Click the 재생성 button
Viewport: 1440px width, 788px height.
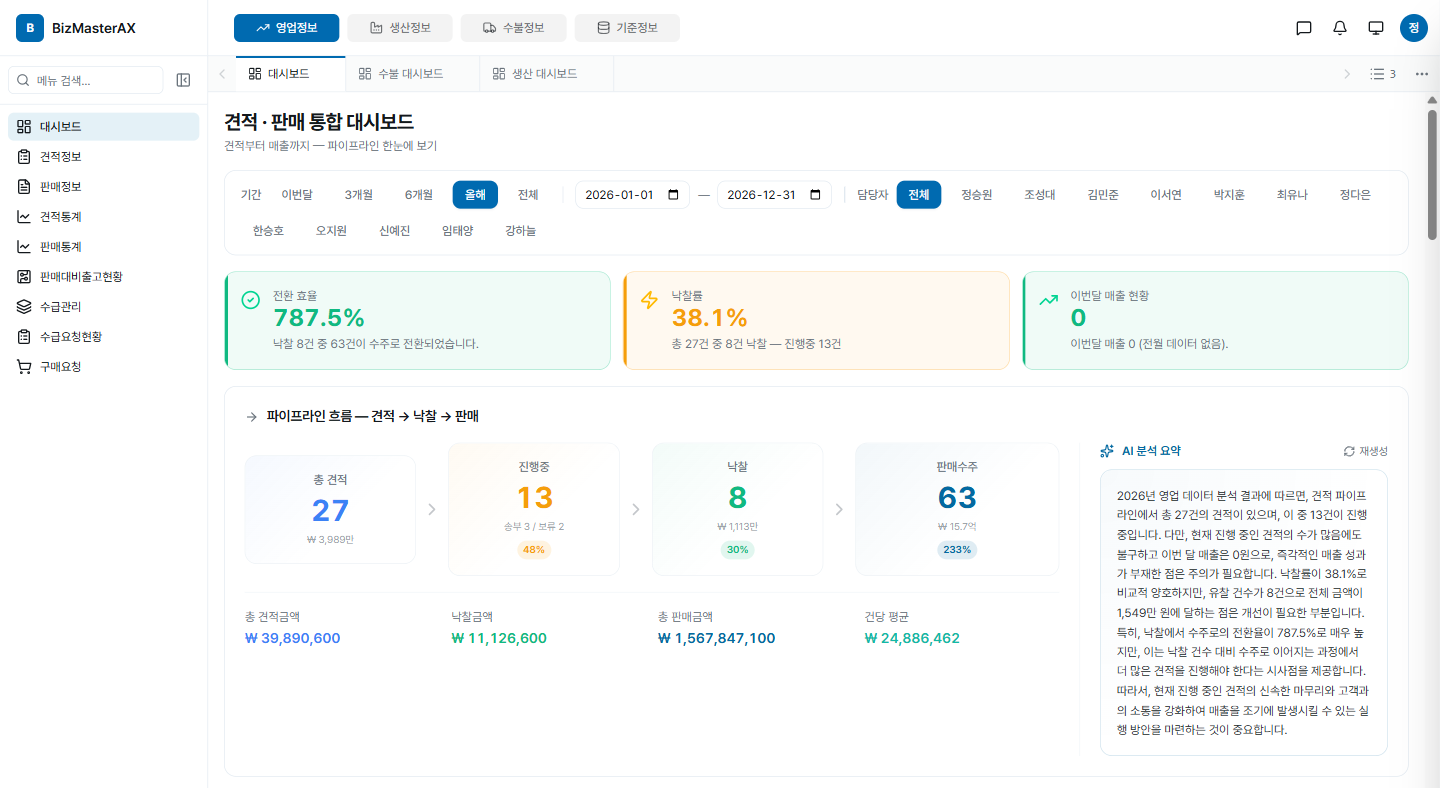[x=1365, y=451]
